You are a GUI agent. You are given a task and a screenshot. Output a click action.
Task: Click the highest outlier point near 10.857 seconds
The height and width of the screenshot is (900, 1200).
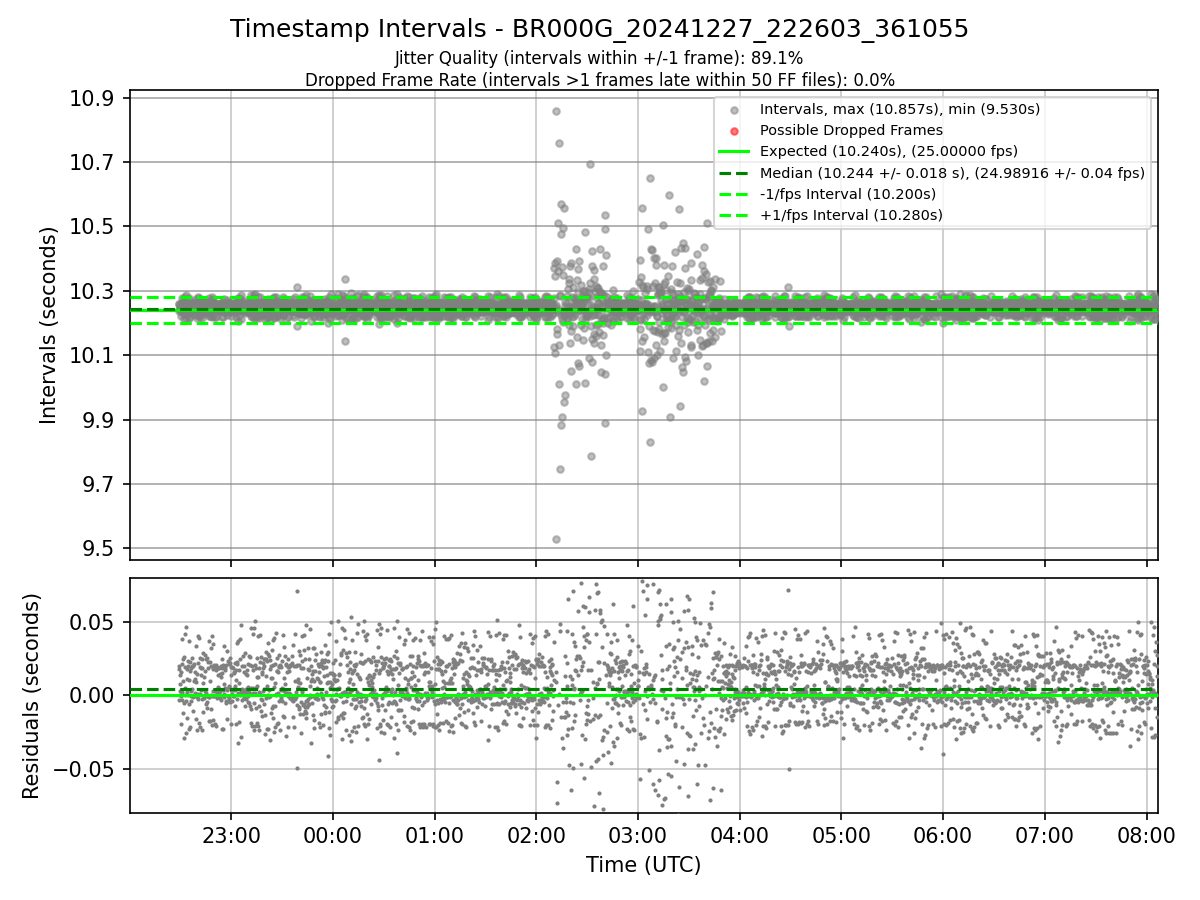pyautogui.click(x=556, y=111)
